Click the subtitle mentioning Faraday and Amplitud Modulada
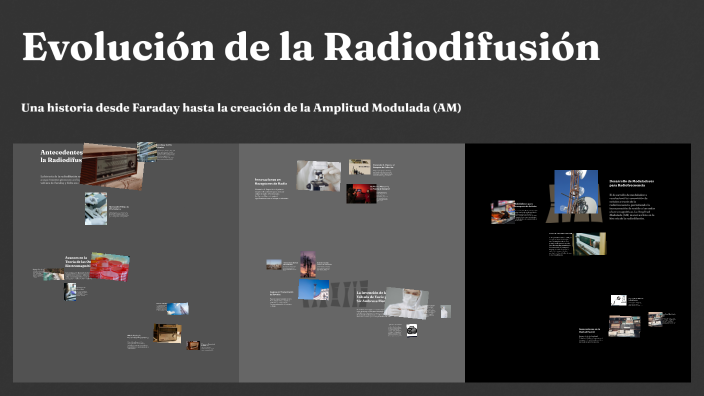Screen dimensions: 704x396 click(x=241, y=108)
